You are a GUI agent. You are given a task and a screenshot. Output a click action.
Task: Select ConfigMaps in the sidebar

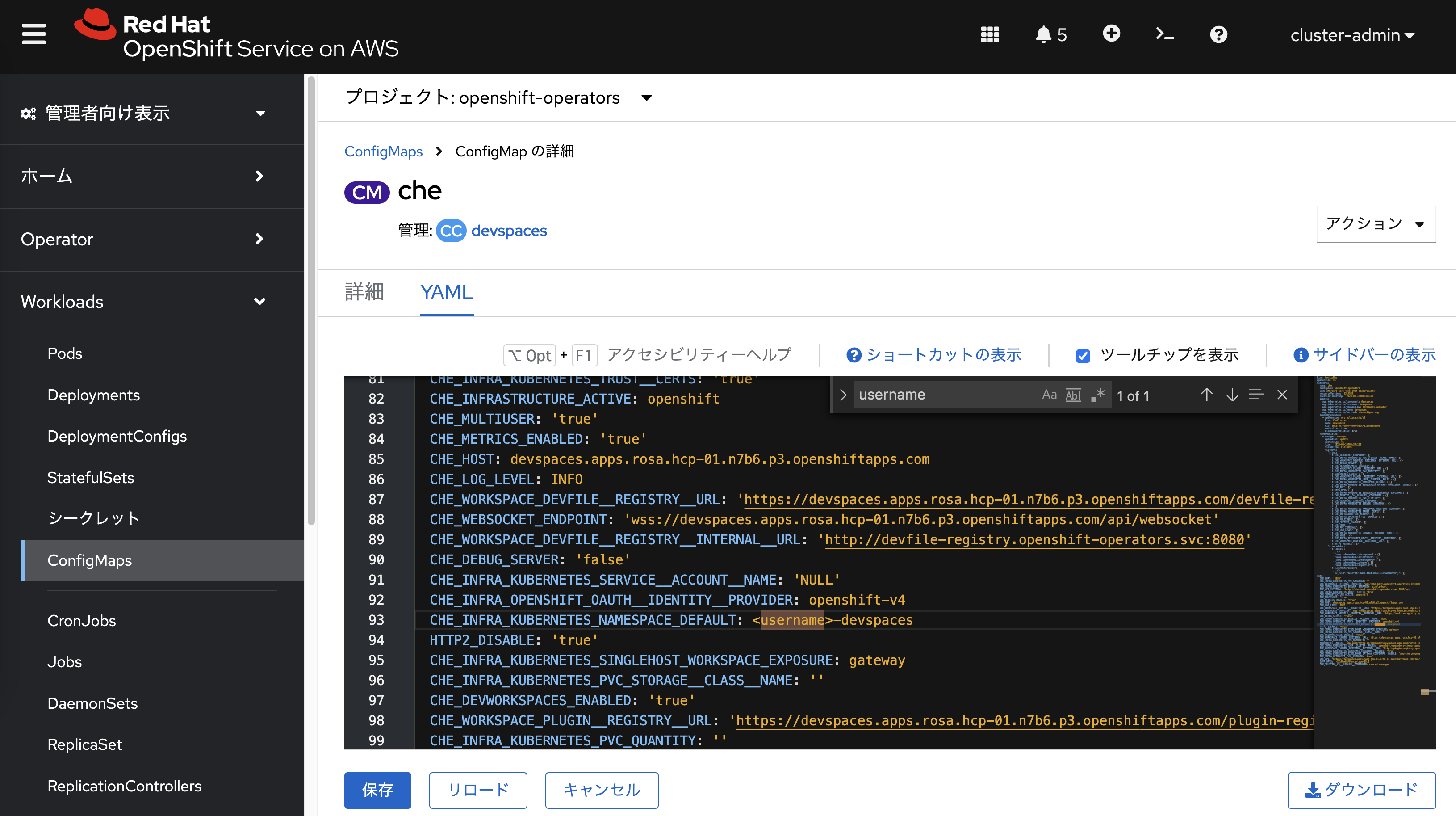162,560
